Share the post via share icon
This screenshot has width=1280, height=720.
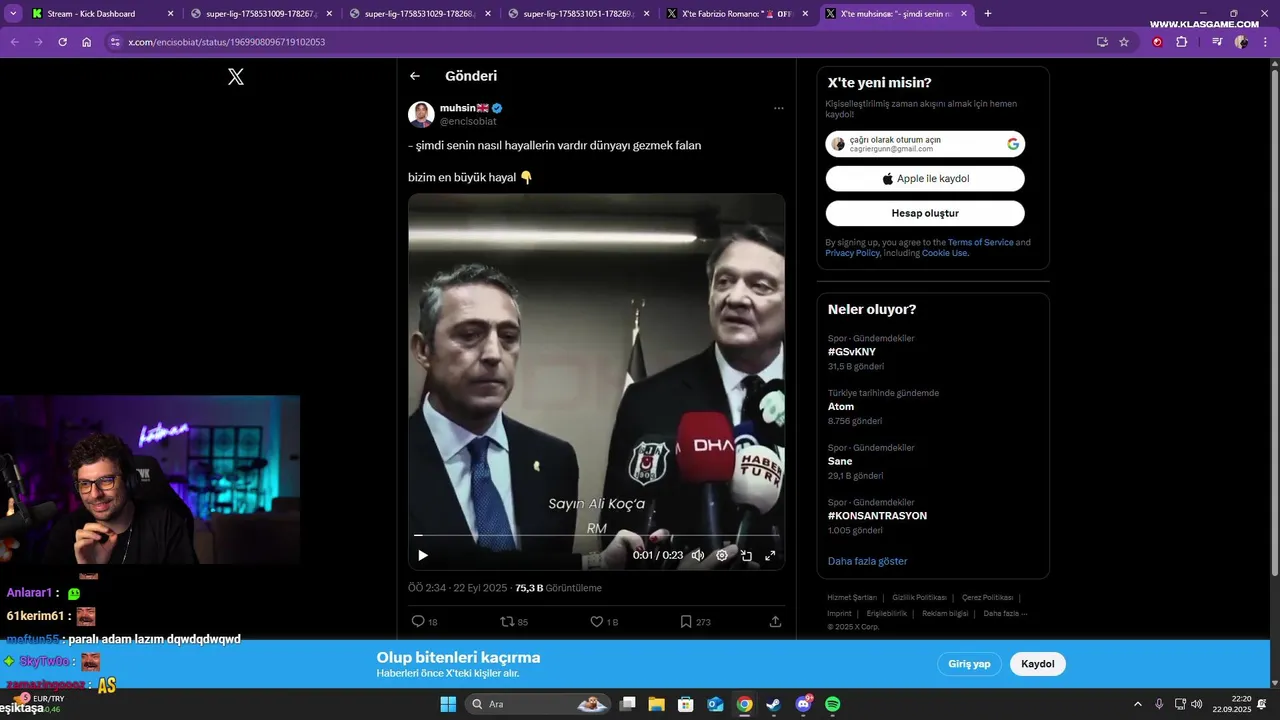click(x=775, y=621)
